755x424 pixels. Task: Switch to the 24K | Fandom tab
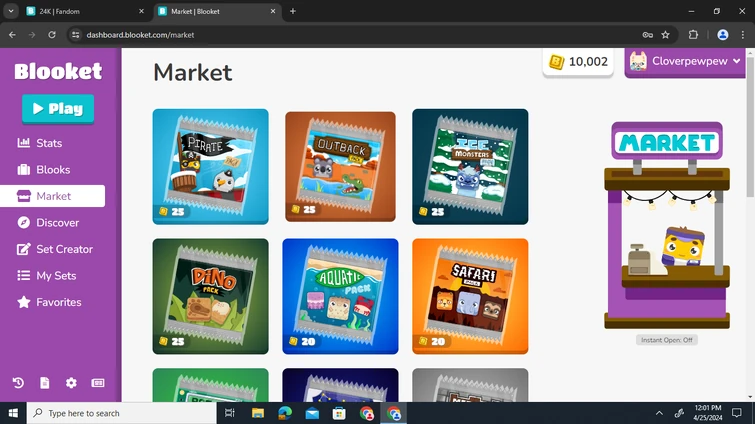point(84,11)
